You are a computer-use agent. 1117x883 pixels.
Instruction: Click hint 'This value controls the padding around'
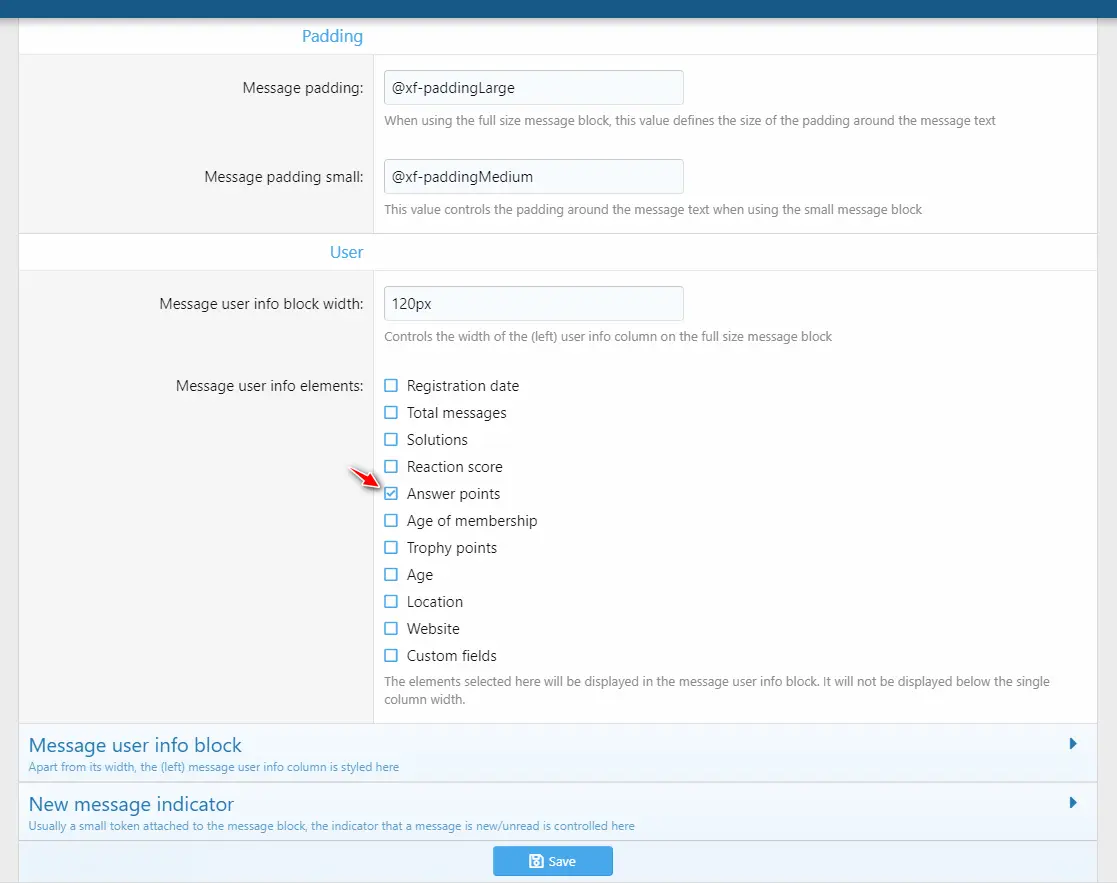click(x=653, y=210)
